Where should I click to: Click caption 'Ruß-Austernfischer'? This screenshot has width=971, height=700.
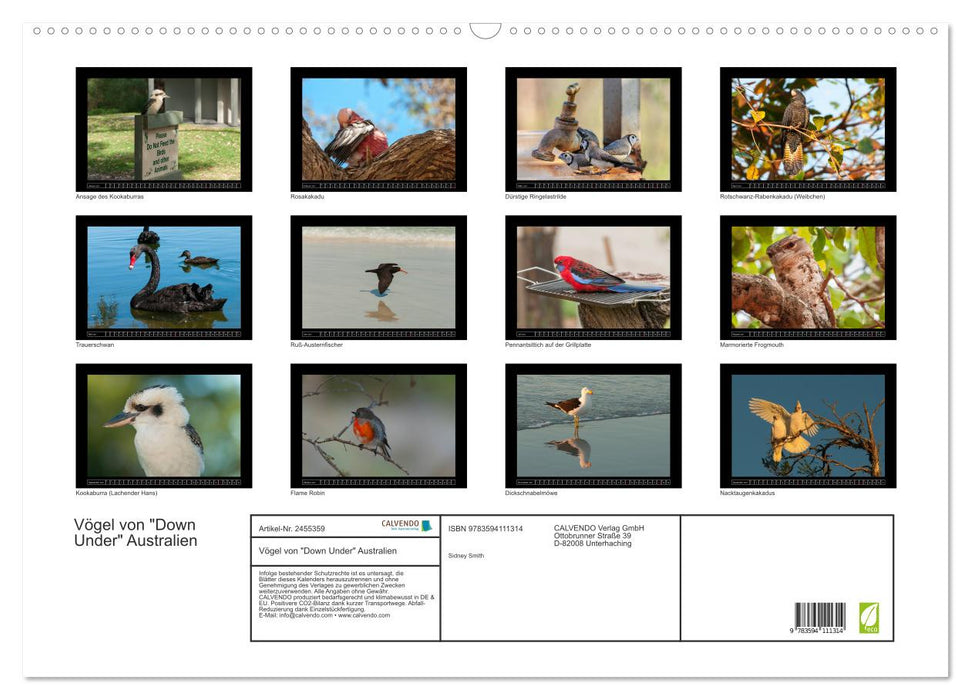click(x=316, y=344)
